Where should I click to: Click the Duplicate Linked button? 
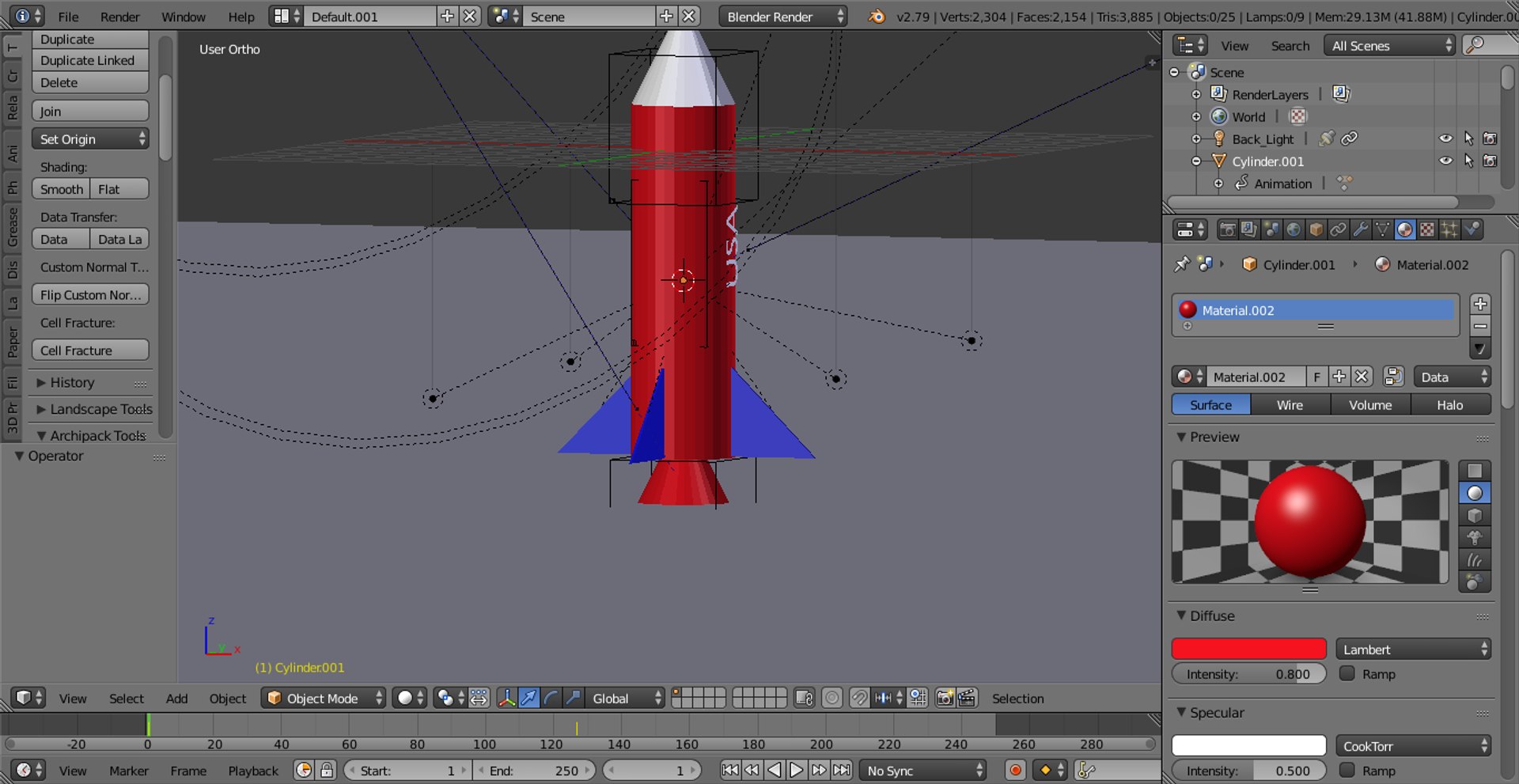coord(90,60)
